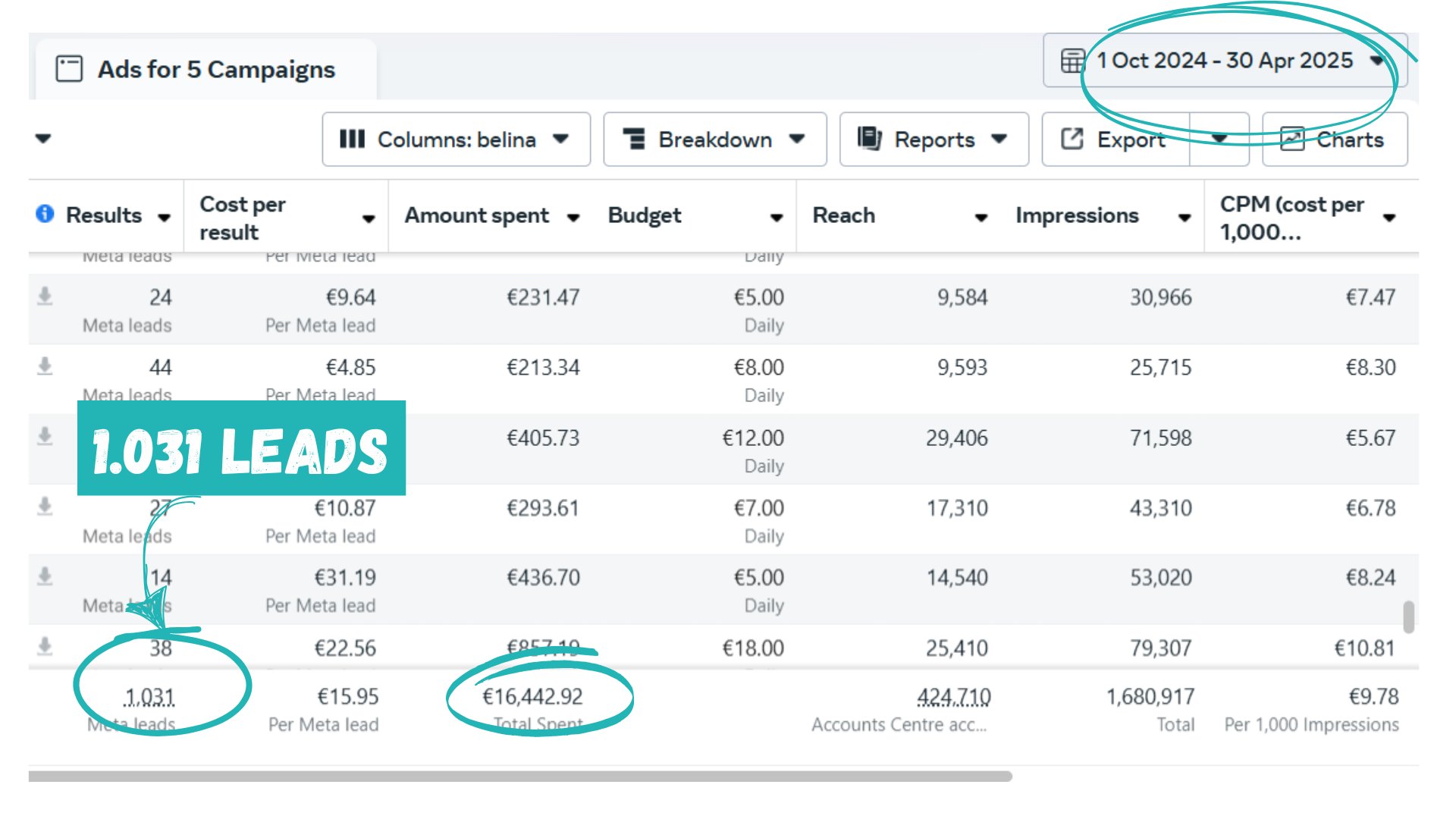Click download icon on the €405.73 row
1456x819 pixels.
pyautogui.click(x=45, y=436)
